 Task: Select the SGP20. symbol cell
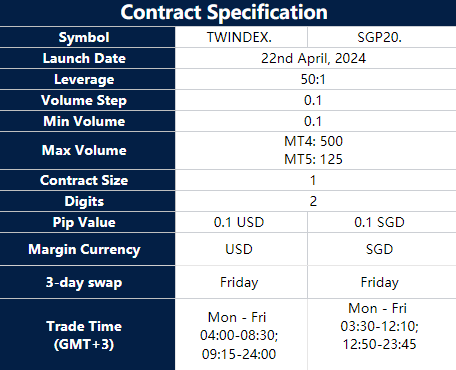click(382, 37)
